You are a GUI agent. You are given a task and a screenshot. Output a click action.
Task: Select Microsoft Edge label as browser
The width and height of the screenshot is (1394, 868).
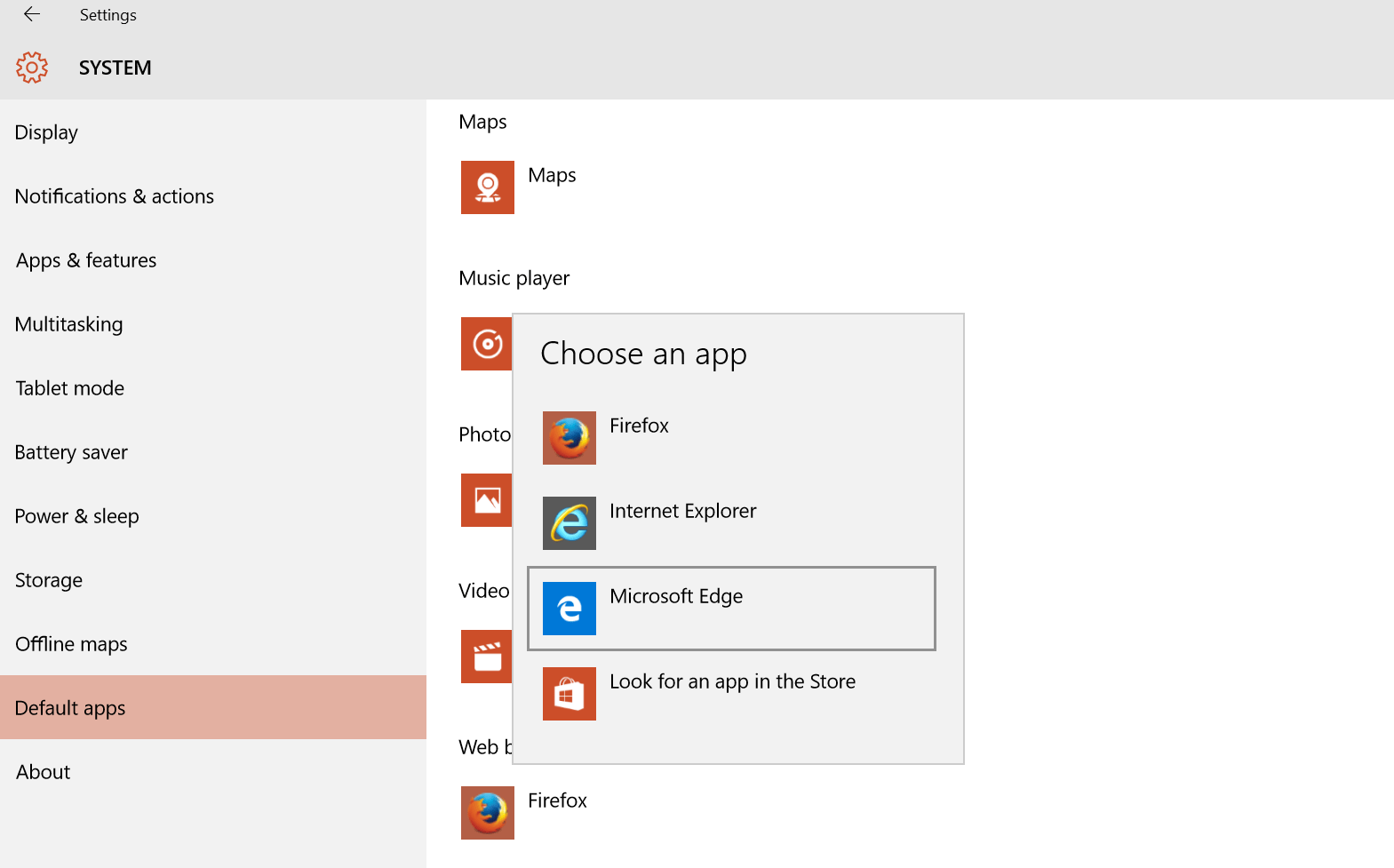[676, 597]
